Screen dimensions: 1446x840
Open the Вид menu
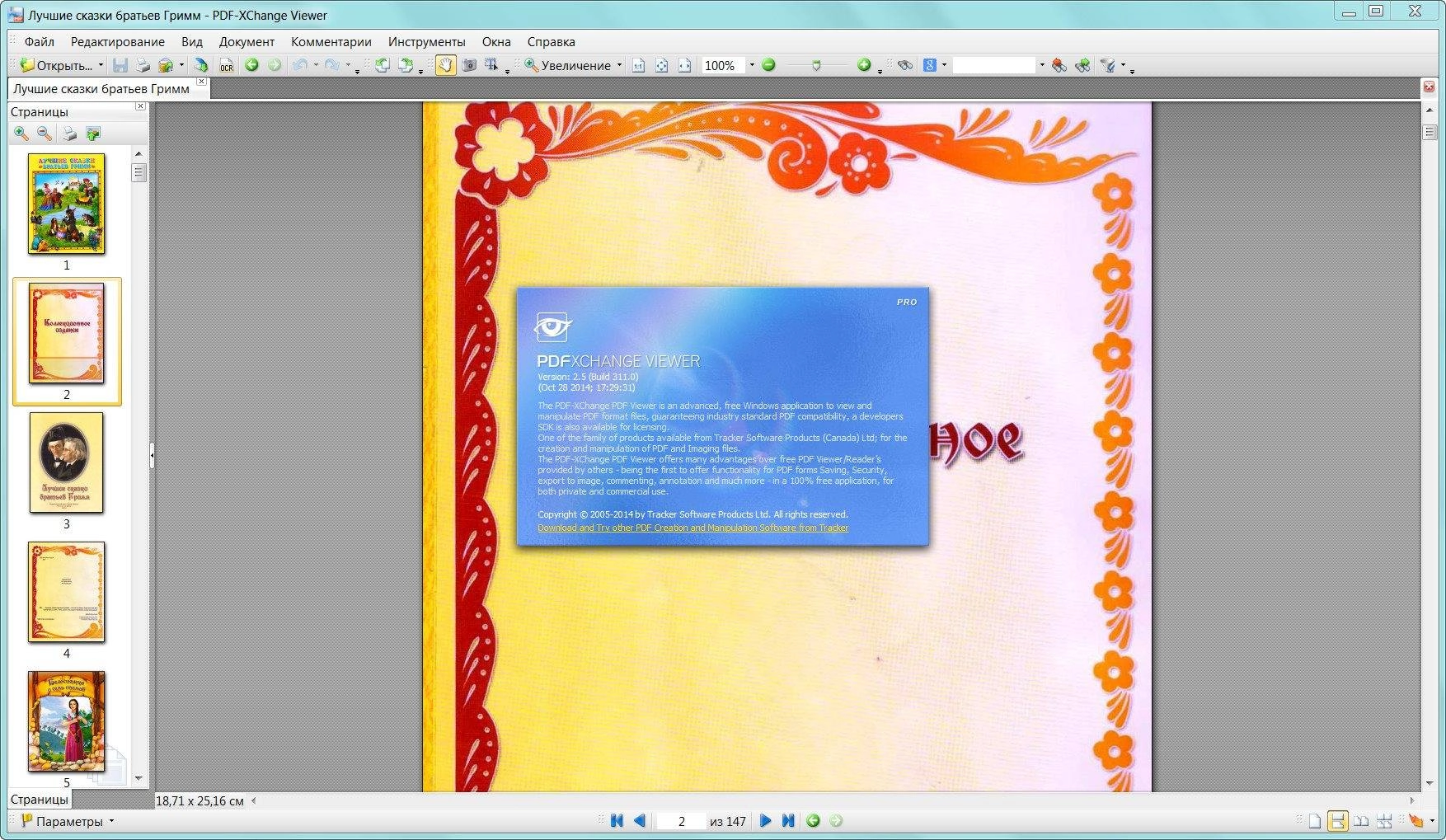192,41
